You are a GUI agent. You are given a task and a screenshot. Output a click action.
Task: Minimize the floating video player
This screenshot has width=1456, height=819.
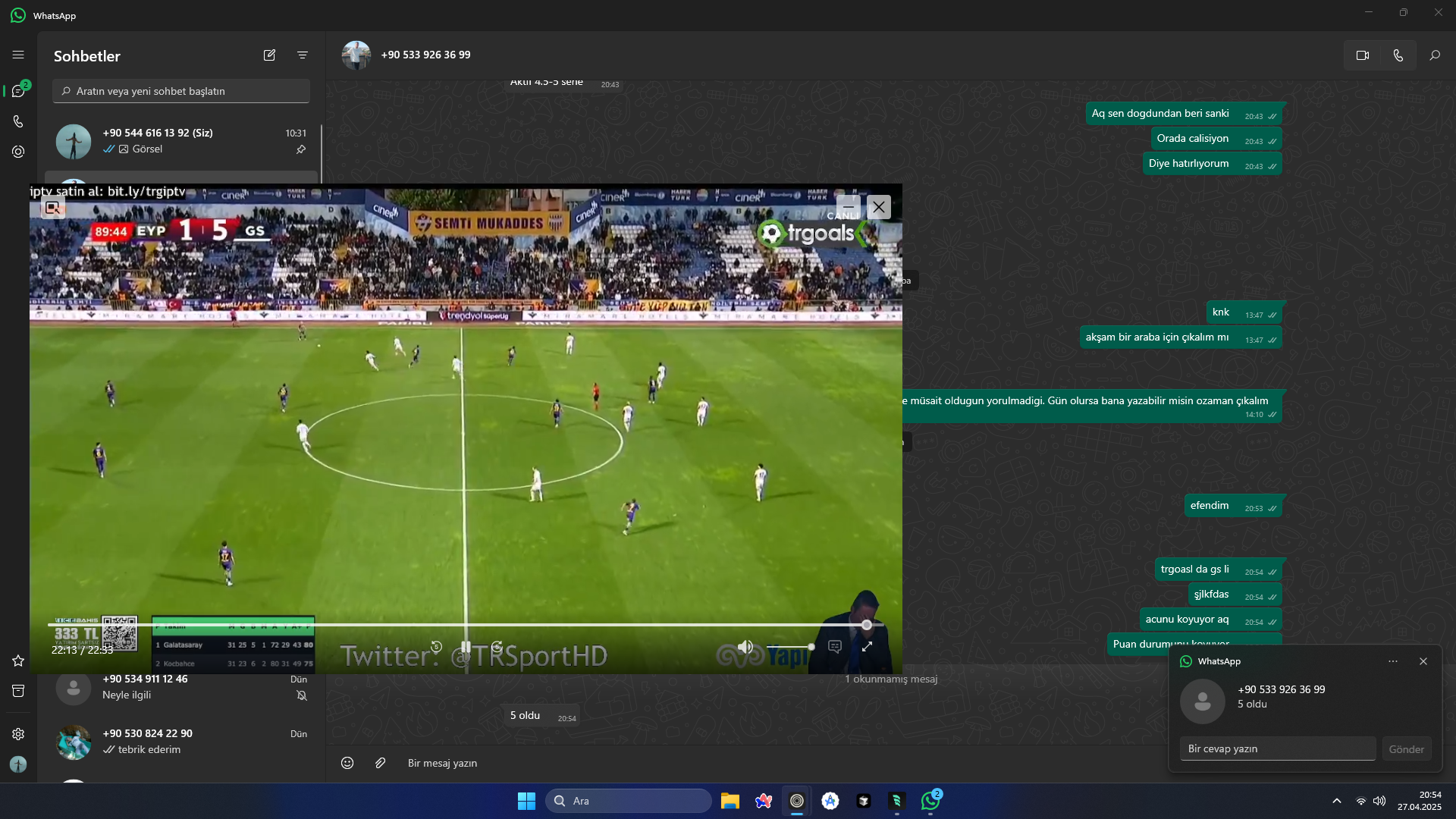coord(849,207)
